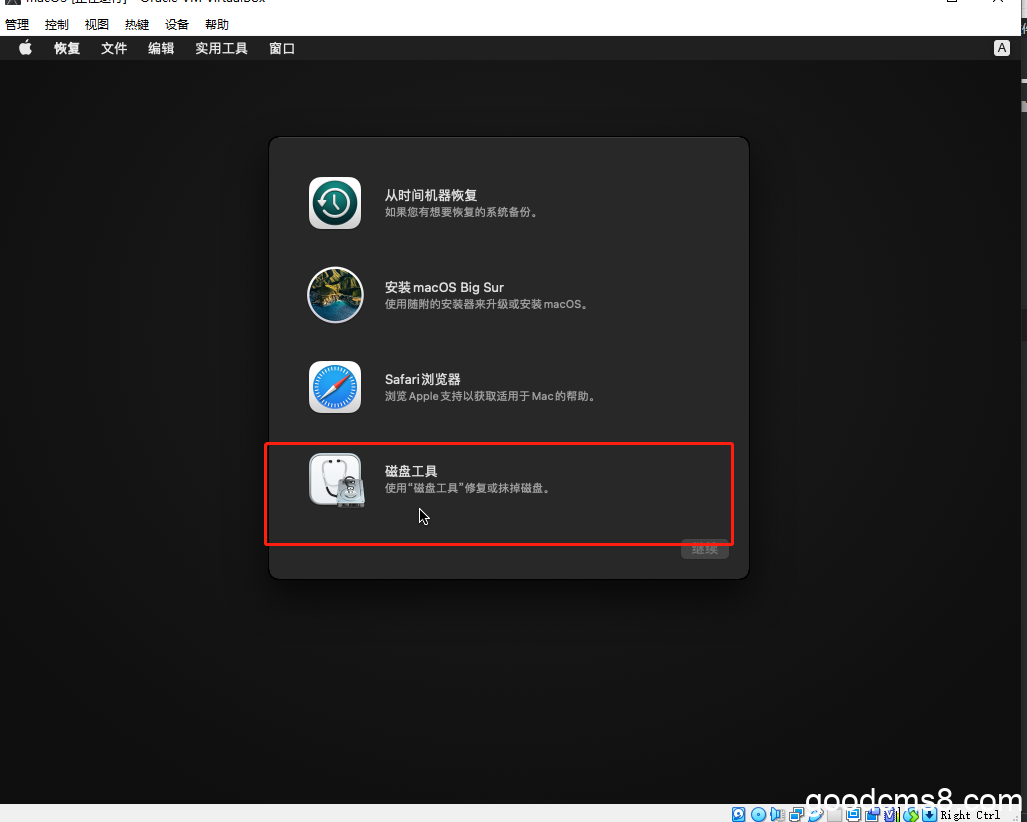
Task: Click the VirtualBox display status icon
Action: 853,814
